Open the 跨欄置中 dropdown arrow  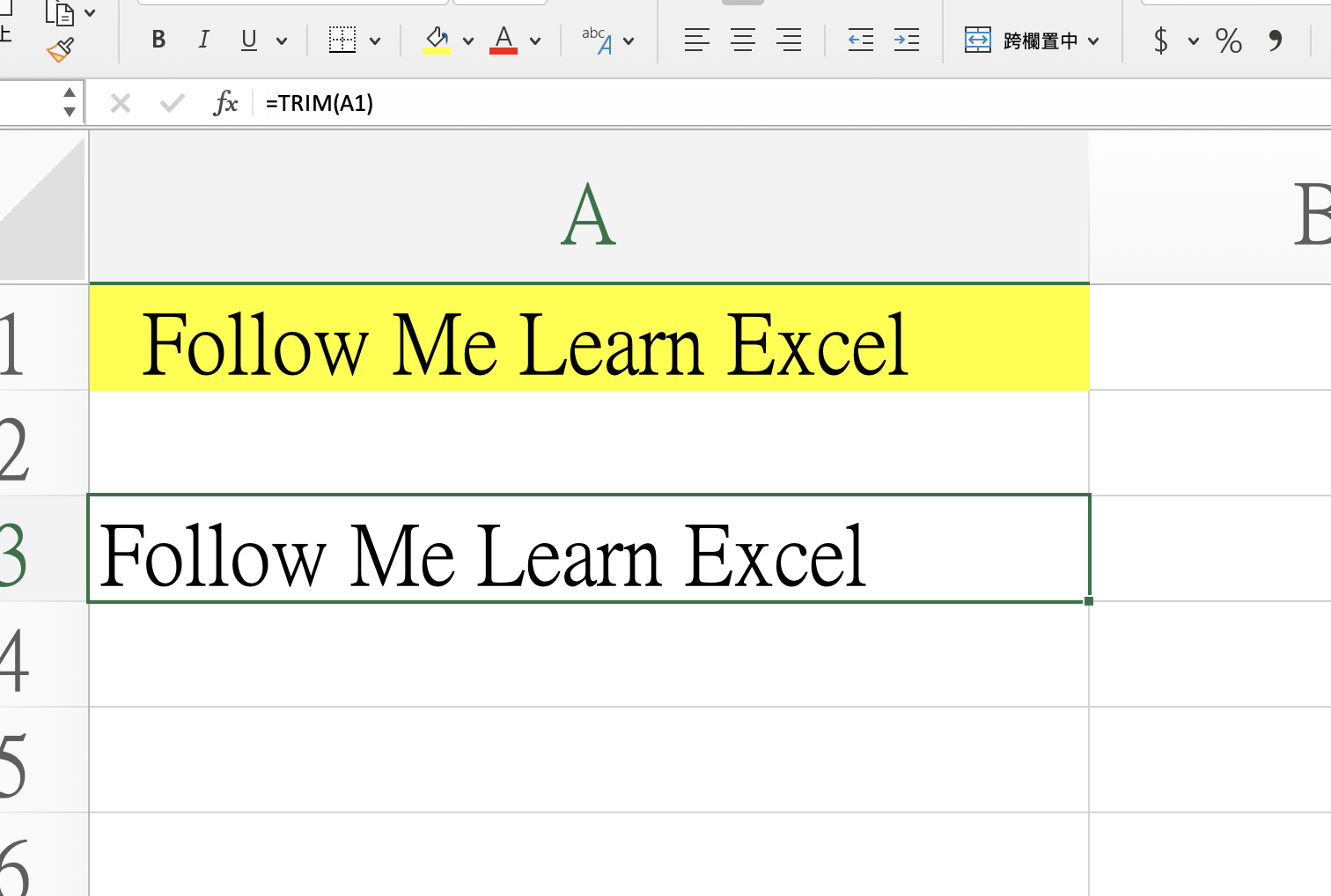[1093, 40]
